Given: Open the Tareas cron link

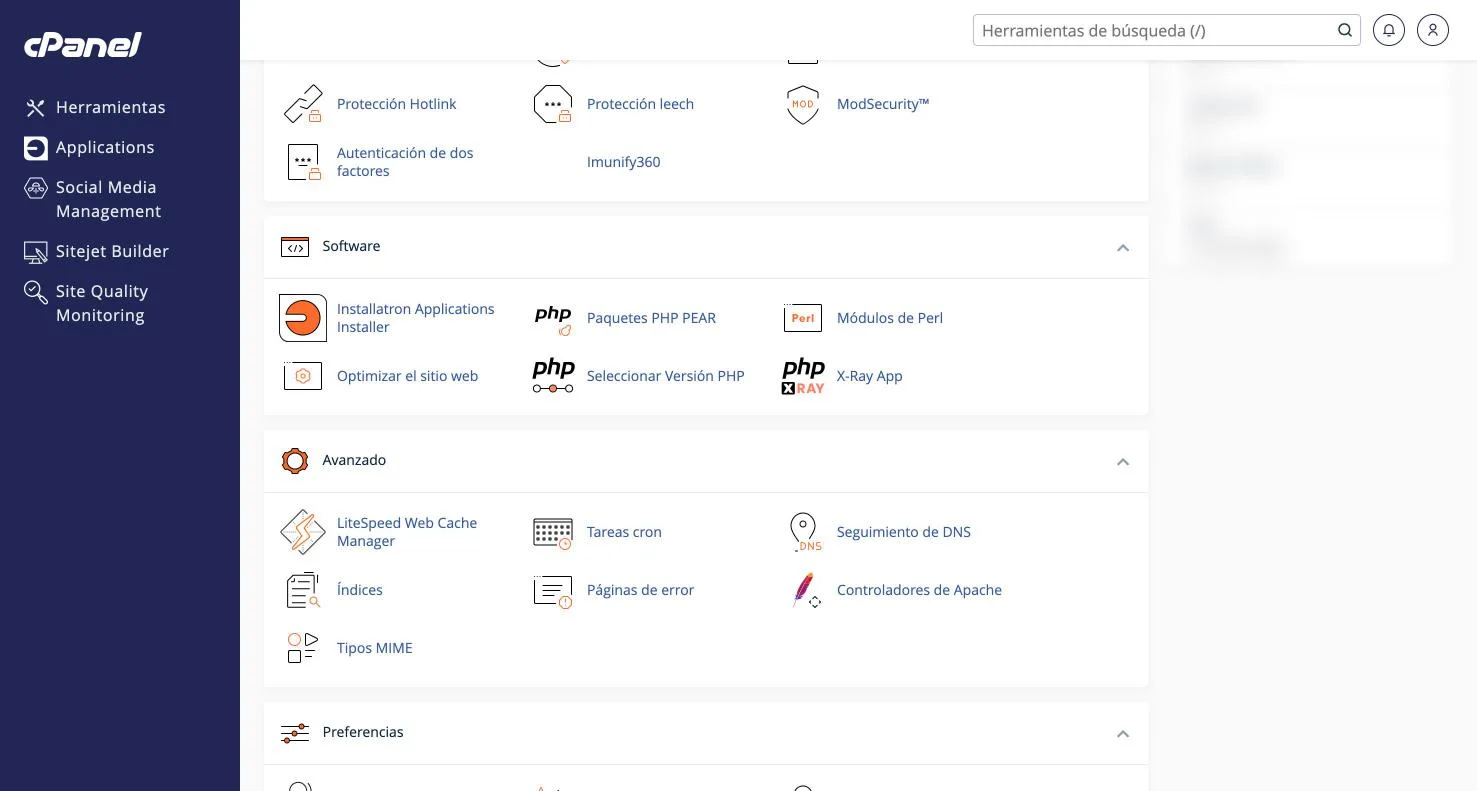Looking at the screenshot, I should tap(624, 532).
